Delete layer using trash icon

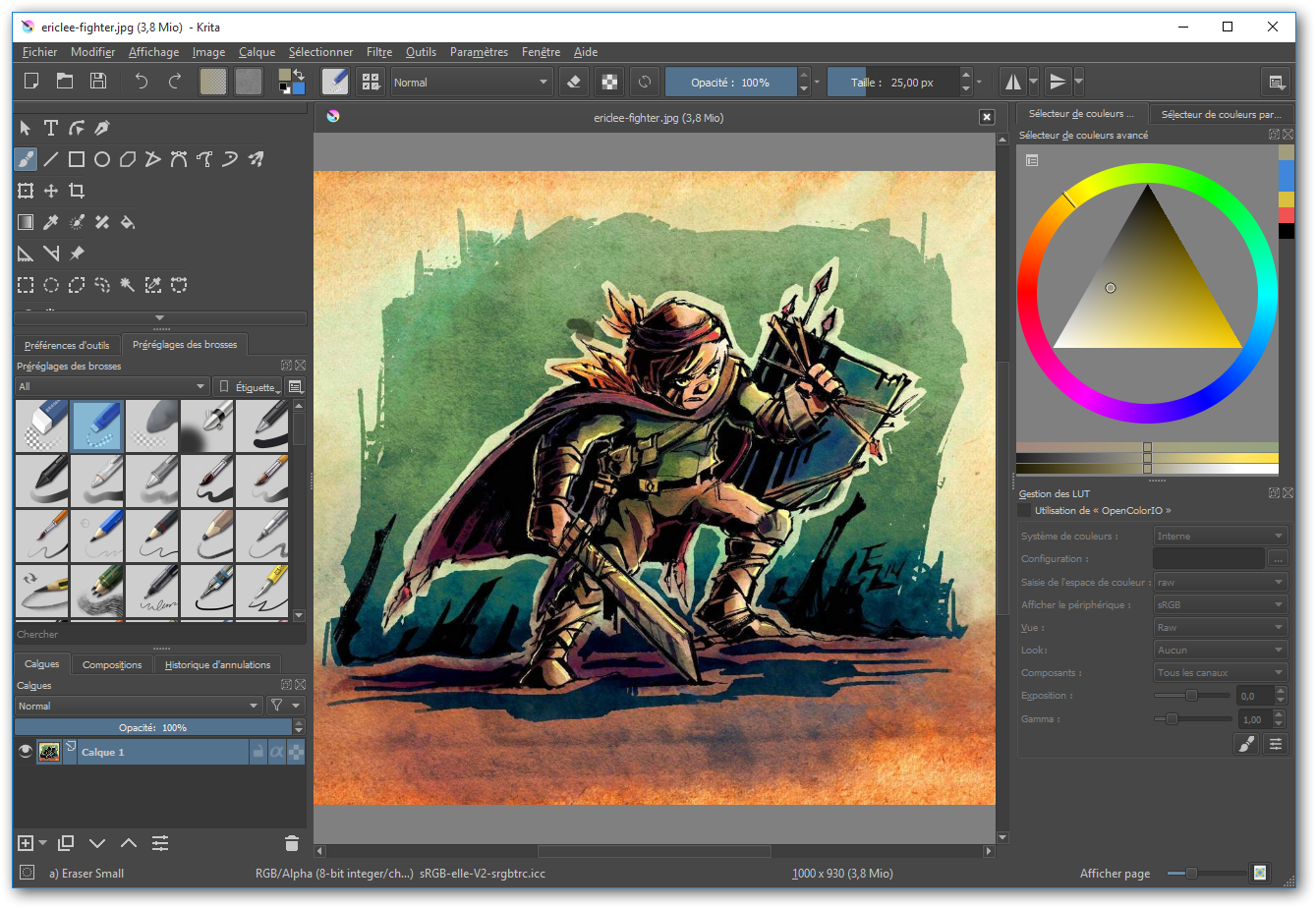click(291, 843)
